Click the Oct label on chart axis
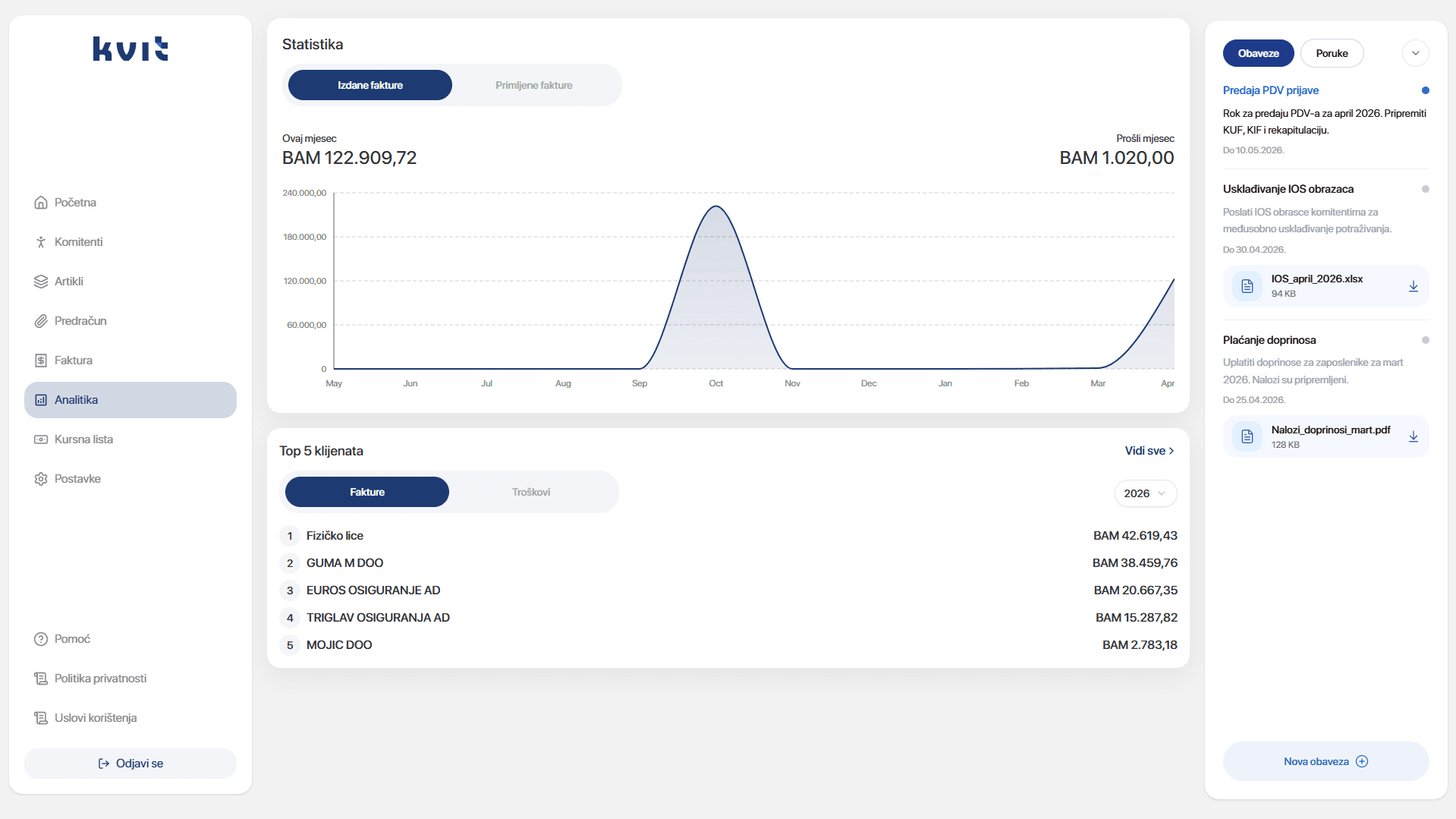Viewport: 1456px width, 819px height. [716, 383]
